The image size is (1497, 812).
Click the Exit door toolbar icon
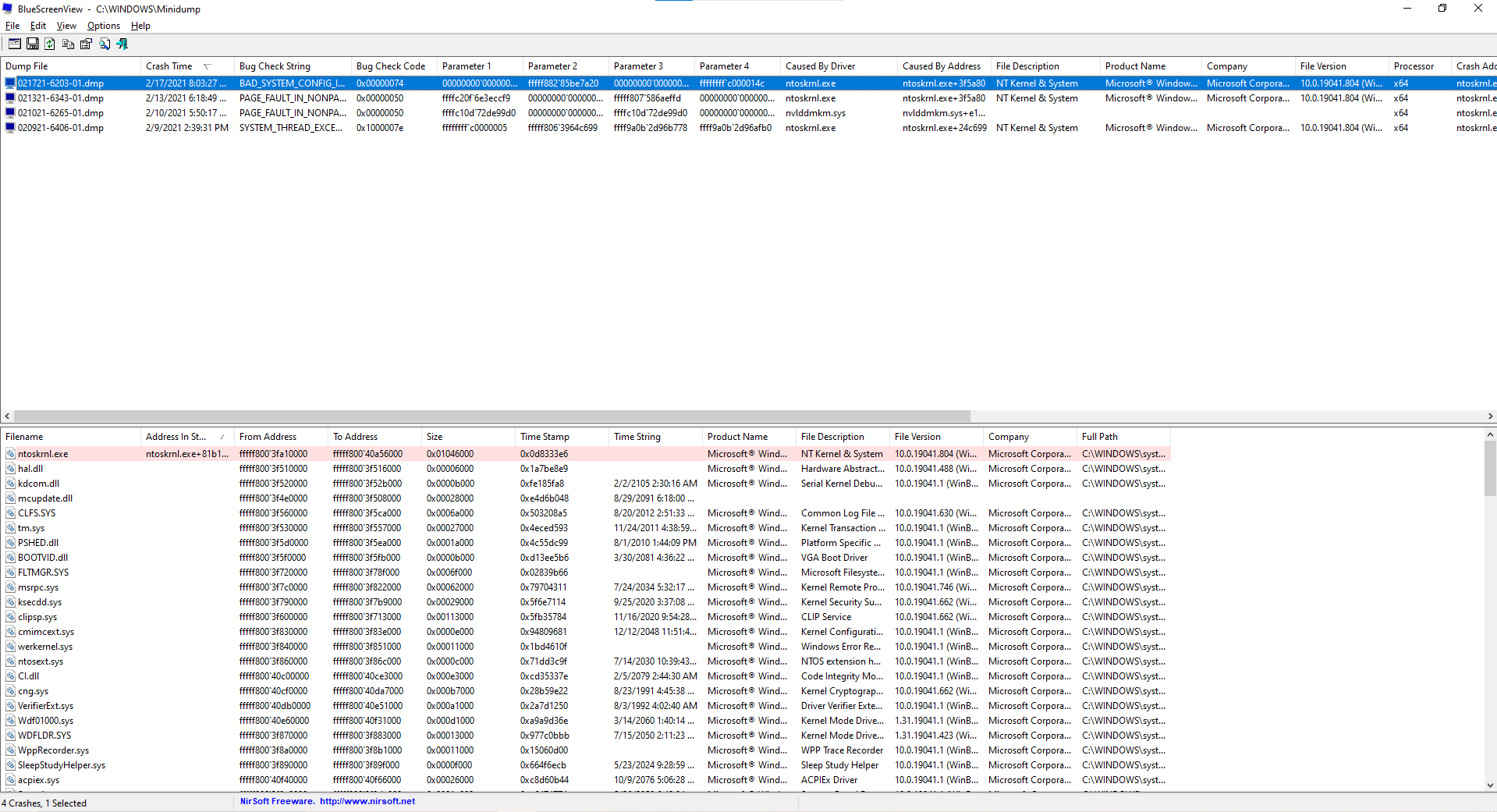[x=122, y=44]
